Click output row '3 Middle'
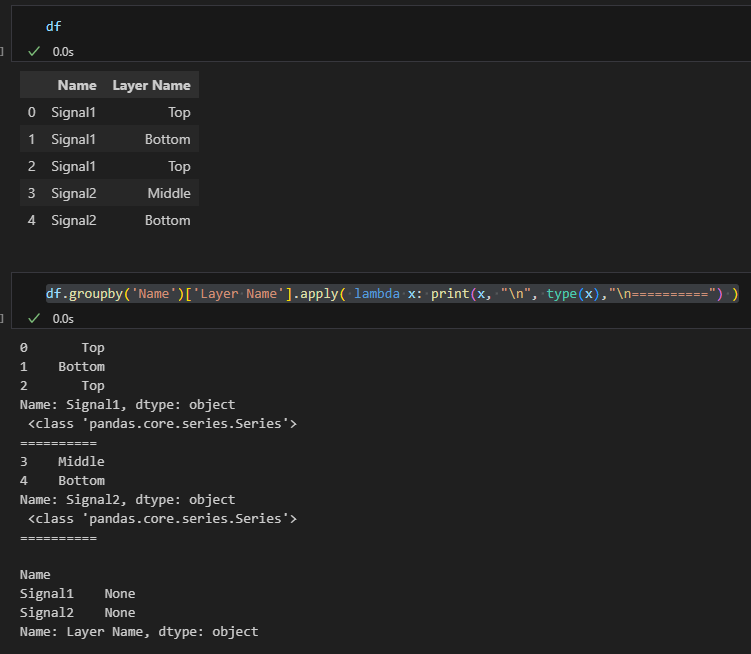 [62, 461]
